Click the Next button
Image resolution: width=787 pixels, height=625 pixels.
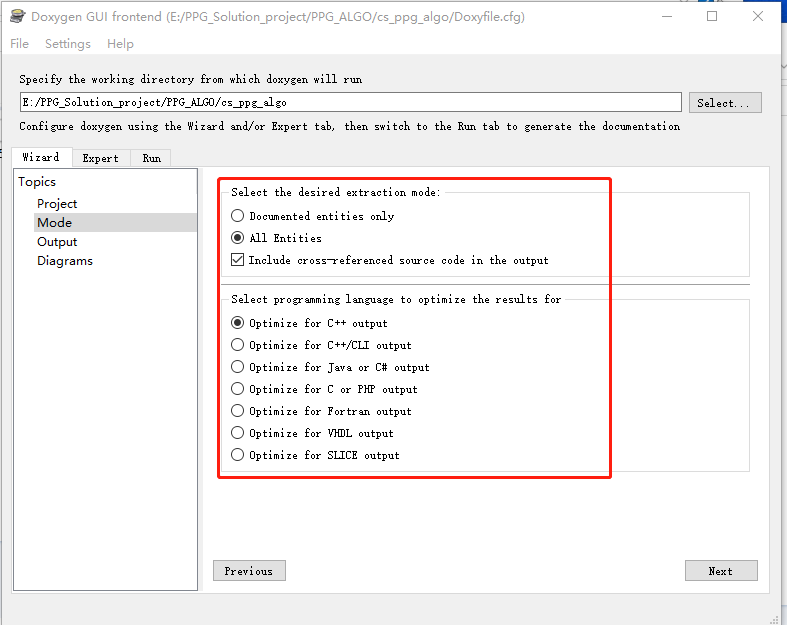tap(721, 571)
